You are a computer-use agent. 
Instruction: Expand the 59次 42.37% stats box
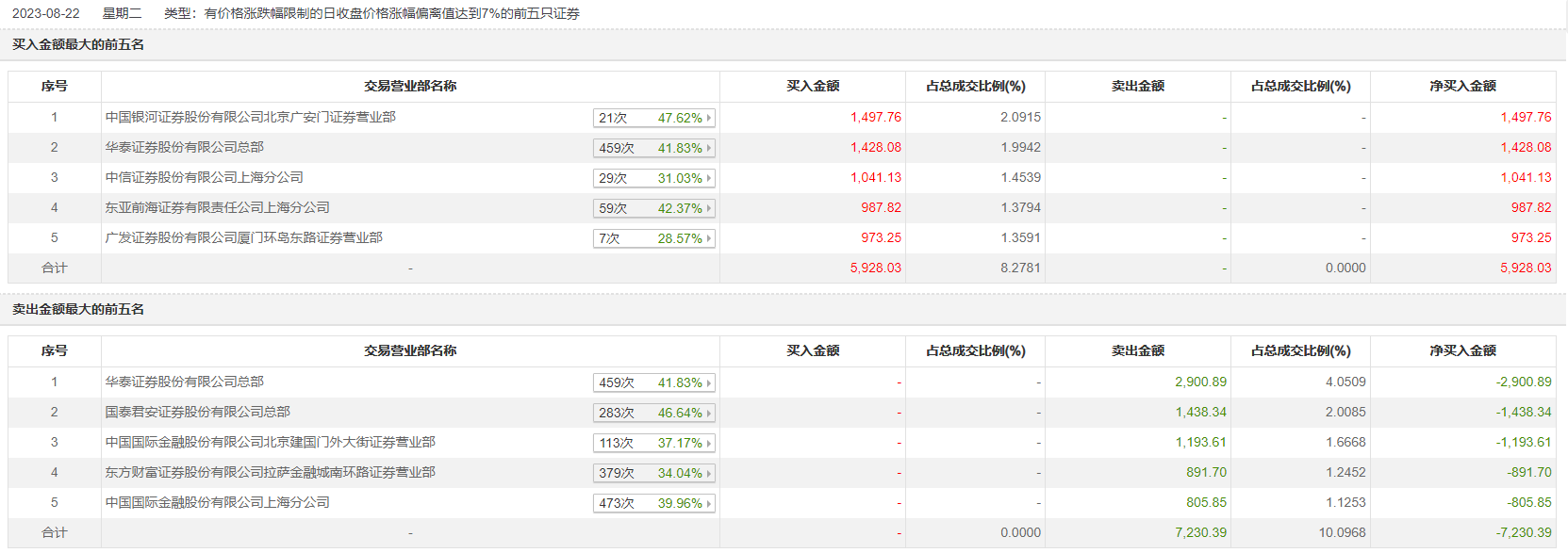[653, 208]
